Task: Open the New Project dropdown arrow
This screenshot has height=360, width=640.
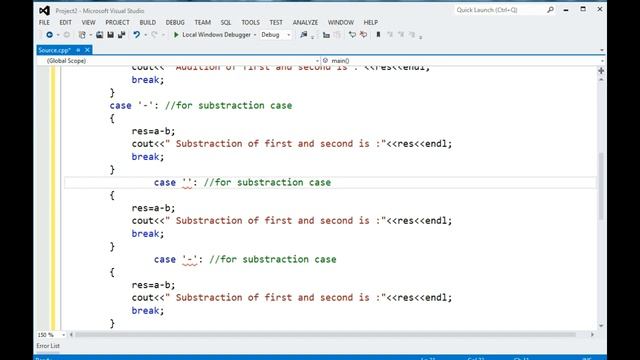Action: click(x=91, y=35)
